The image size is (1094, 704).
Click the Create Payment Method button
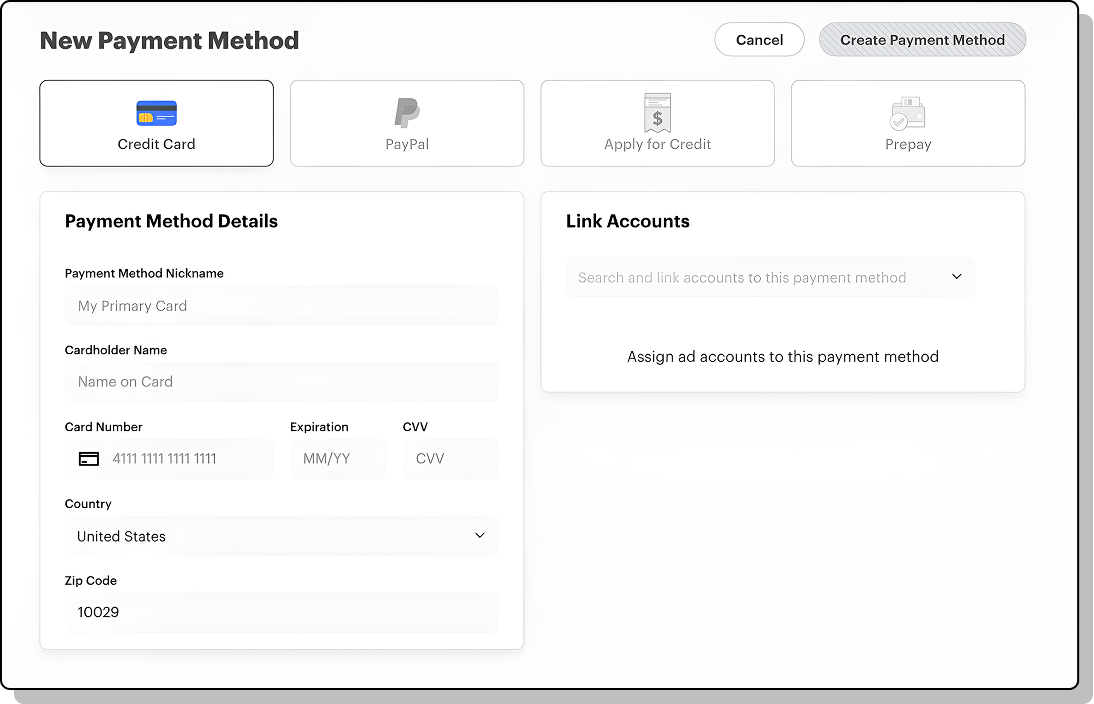pos(921,39)
